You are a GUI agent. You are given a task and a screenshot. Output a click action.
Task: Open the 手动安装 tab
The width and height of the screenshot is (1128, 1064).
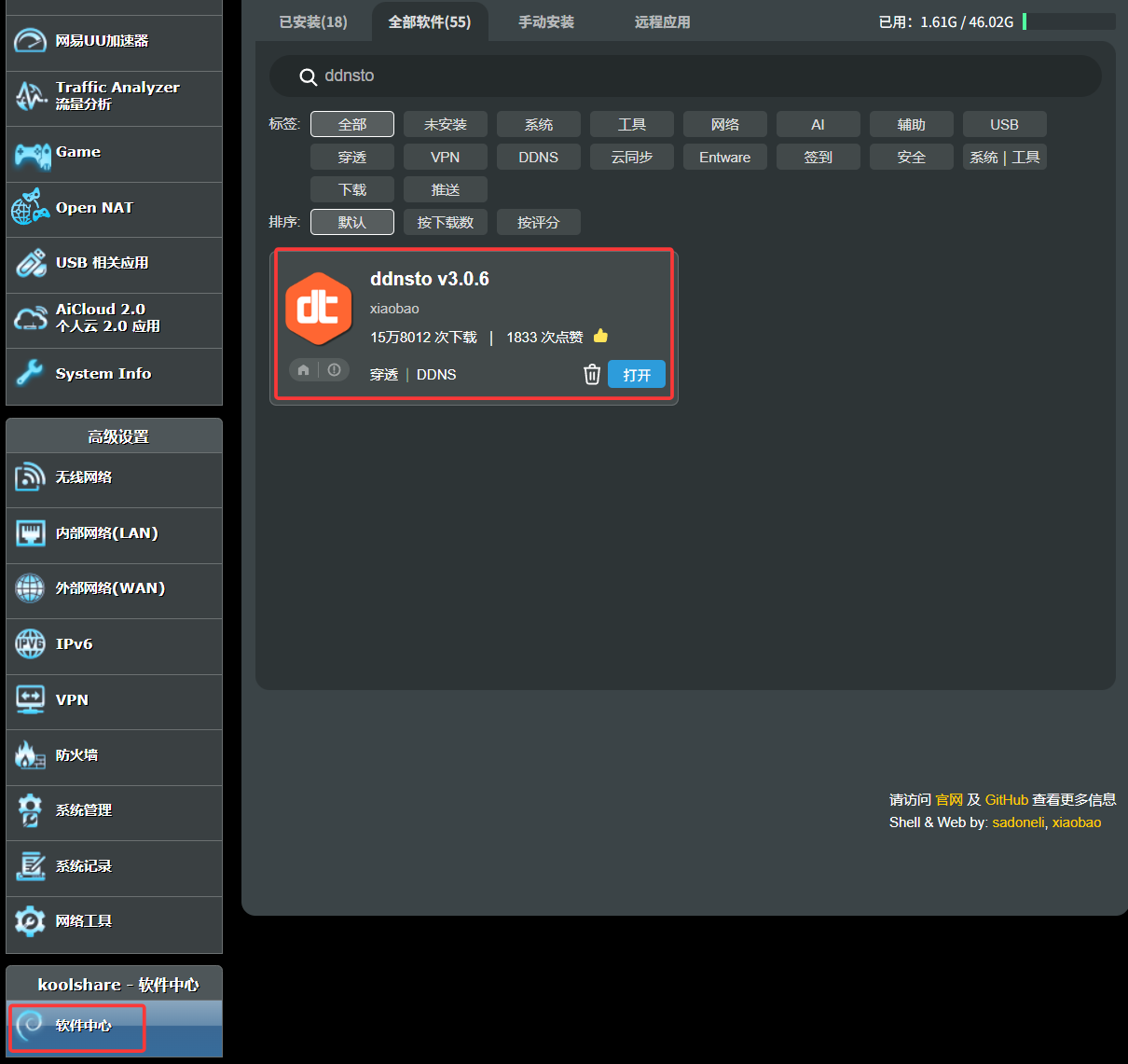tap(546, 21)
